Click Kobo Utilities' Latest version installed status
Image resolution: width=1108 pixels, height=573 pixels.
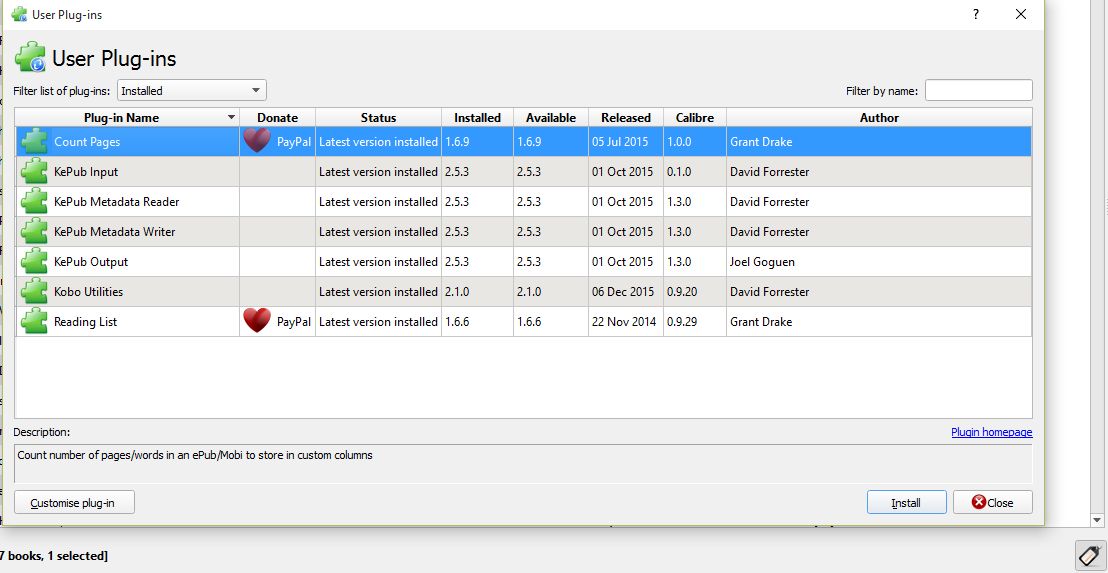pyautogui.click(x=378, y=291)
